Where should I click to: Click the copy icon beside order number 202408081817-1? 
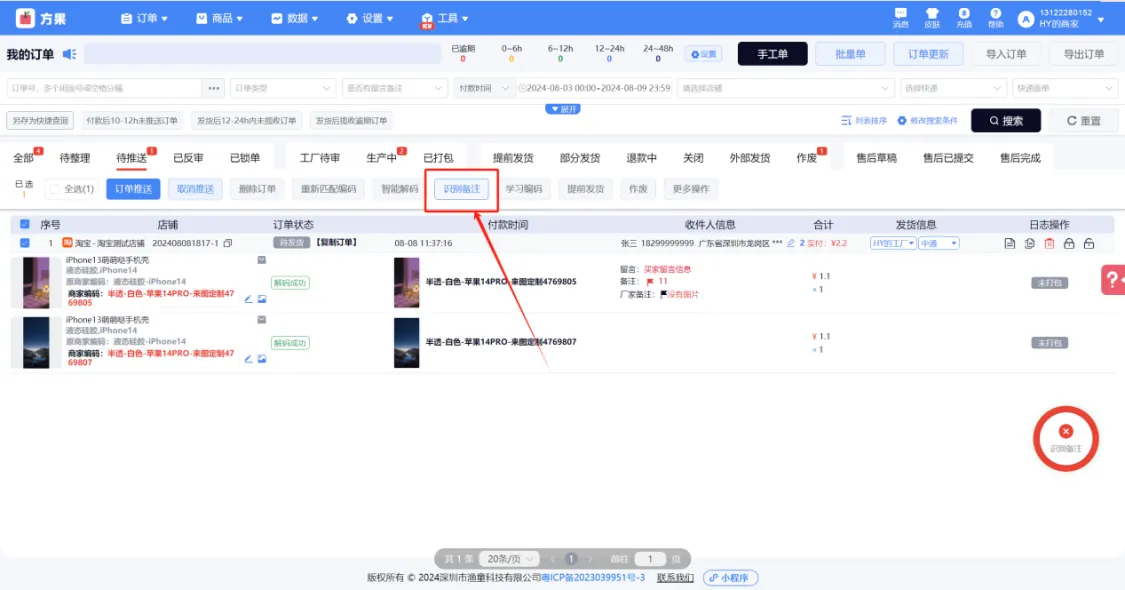[228, 243]
